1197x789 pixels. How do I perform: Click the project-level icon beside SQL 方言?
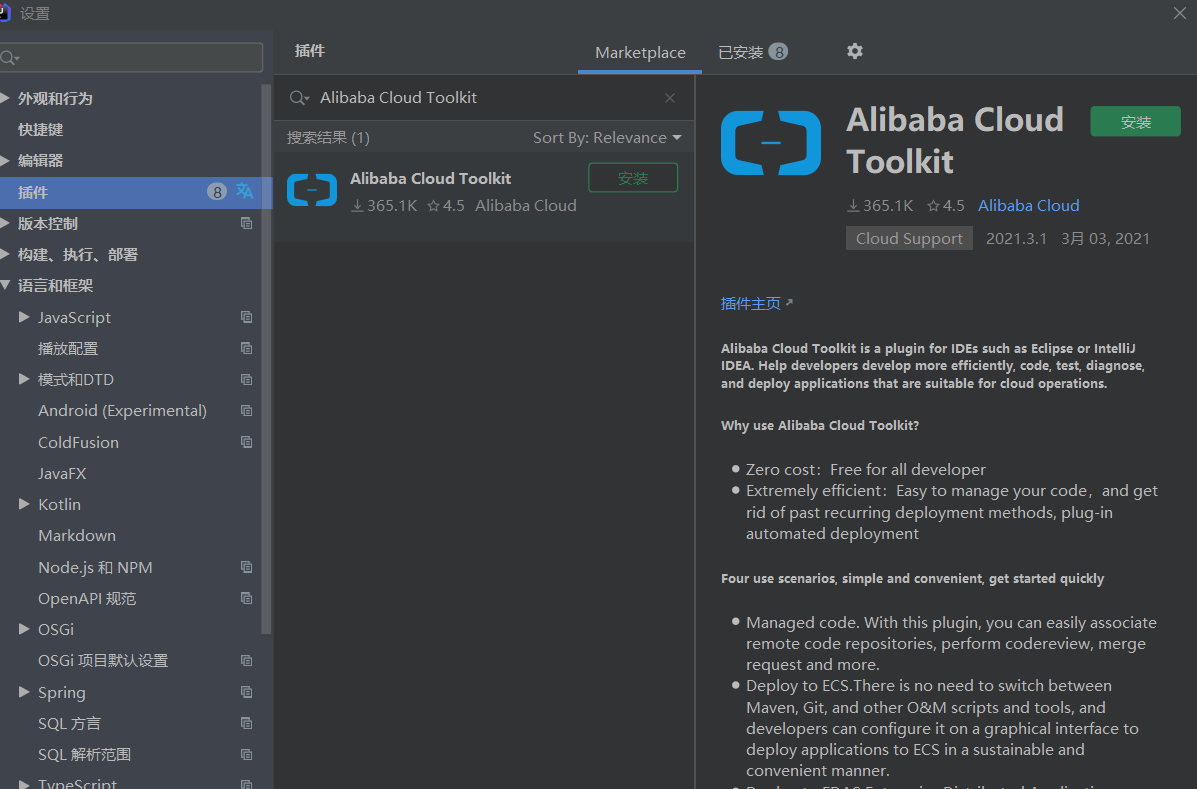[246, 723]
